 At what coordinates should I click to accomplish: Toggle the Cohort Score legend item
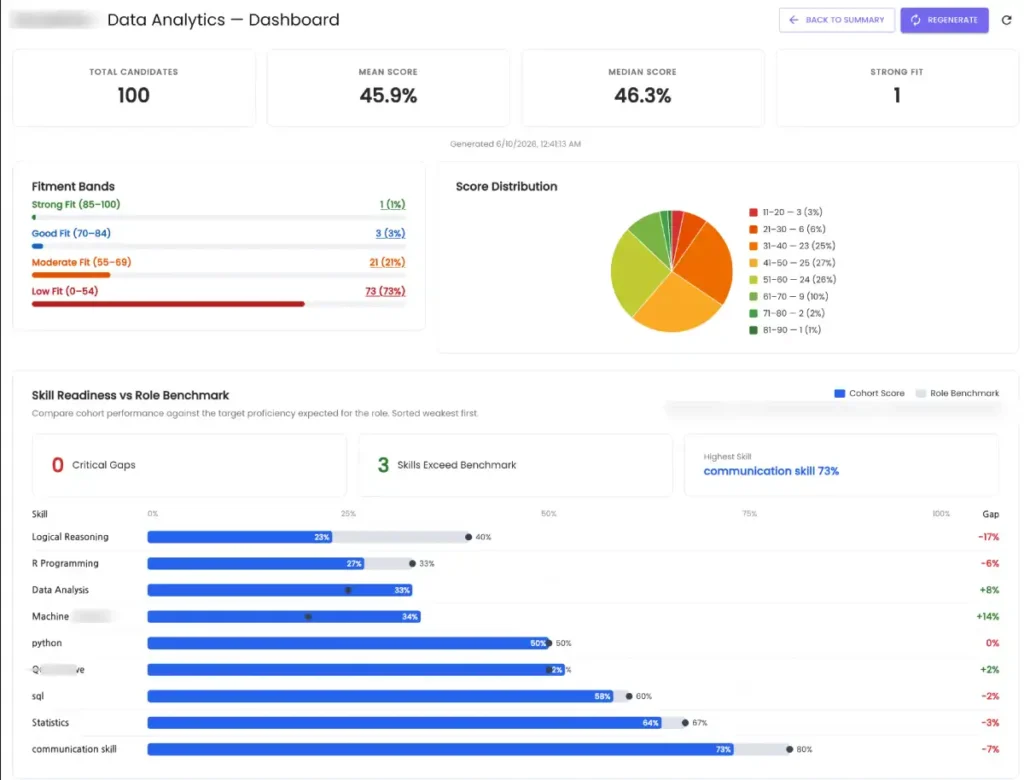[x=869, y=393]
